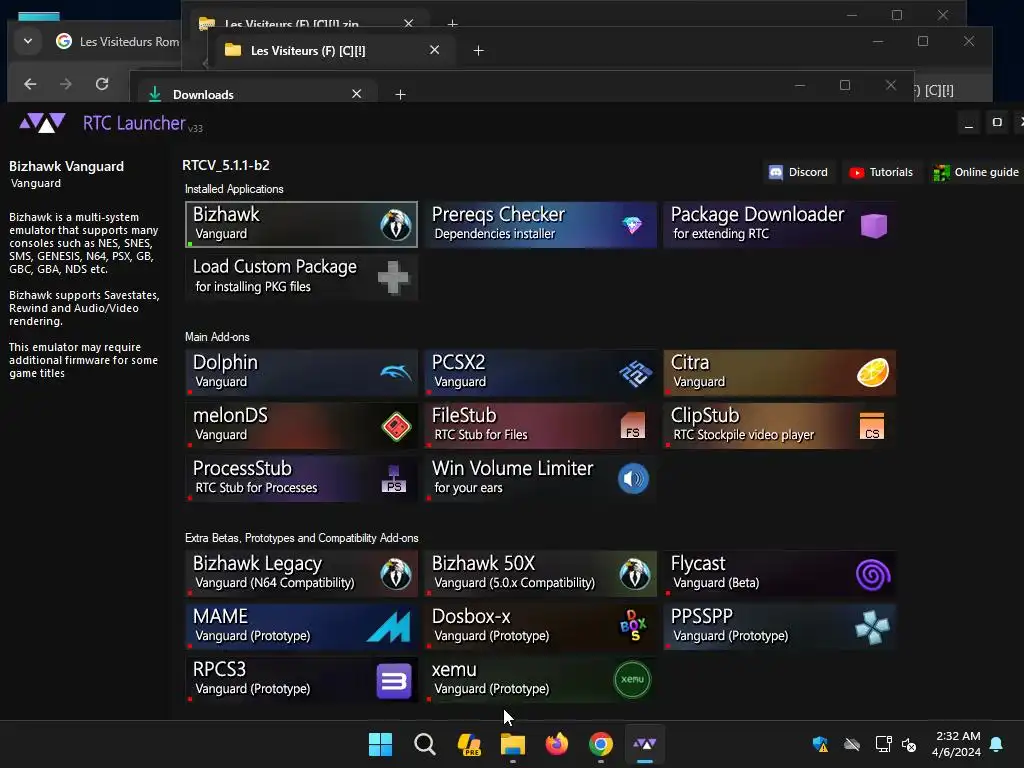
Task: Add new tab in Downloads window
Action: click(400, 95)
